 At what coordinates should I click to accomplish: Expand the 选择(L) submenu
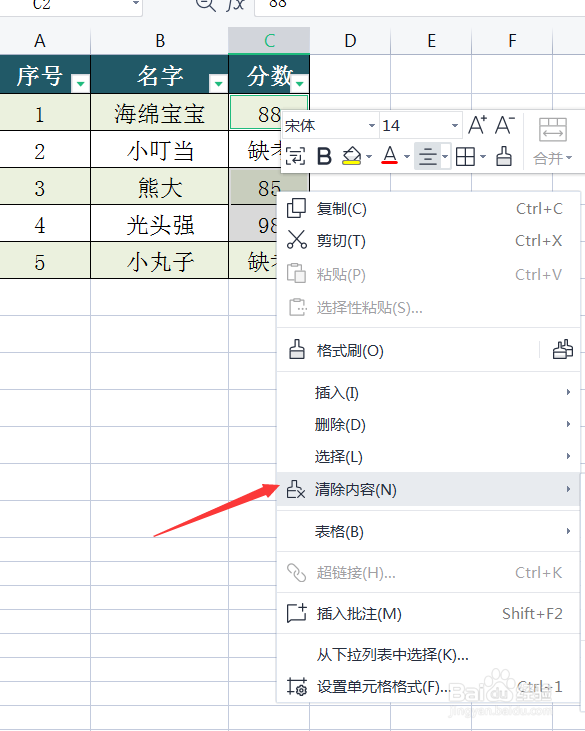[x=428, y=456]
